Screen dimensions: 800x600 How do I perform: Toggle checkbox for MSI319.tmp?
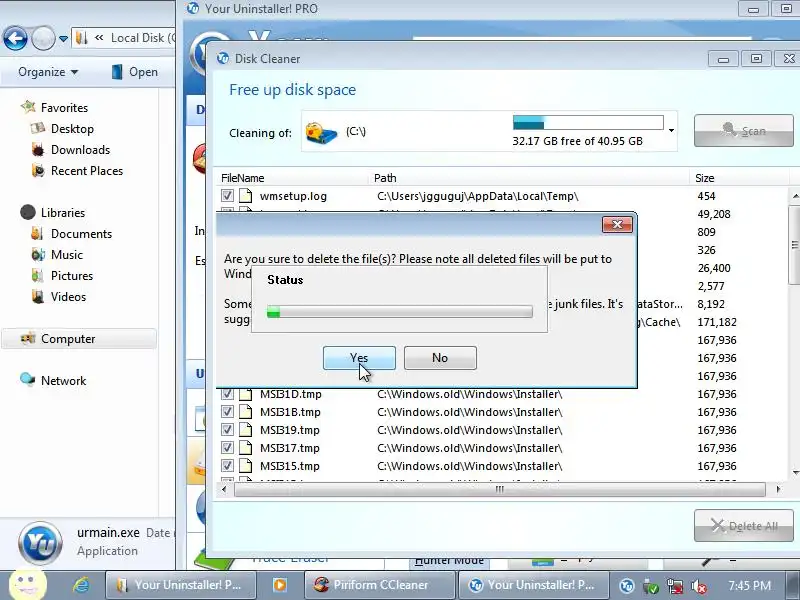tap(227, 430)
